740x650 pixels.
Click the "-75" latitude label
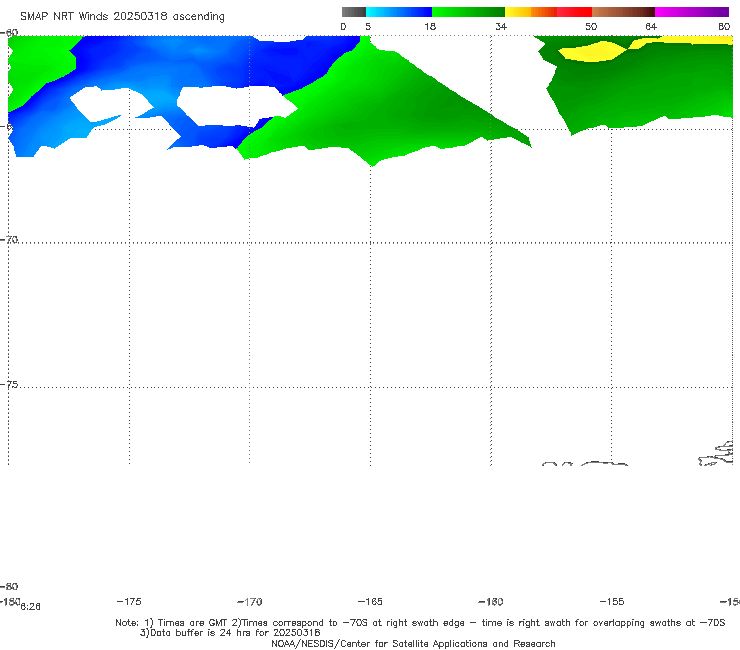tap(9, 385)
